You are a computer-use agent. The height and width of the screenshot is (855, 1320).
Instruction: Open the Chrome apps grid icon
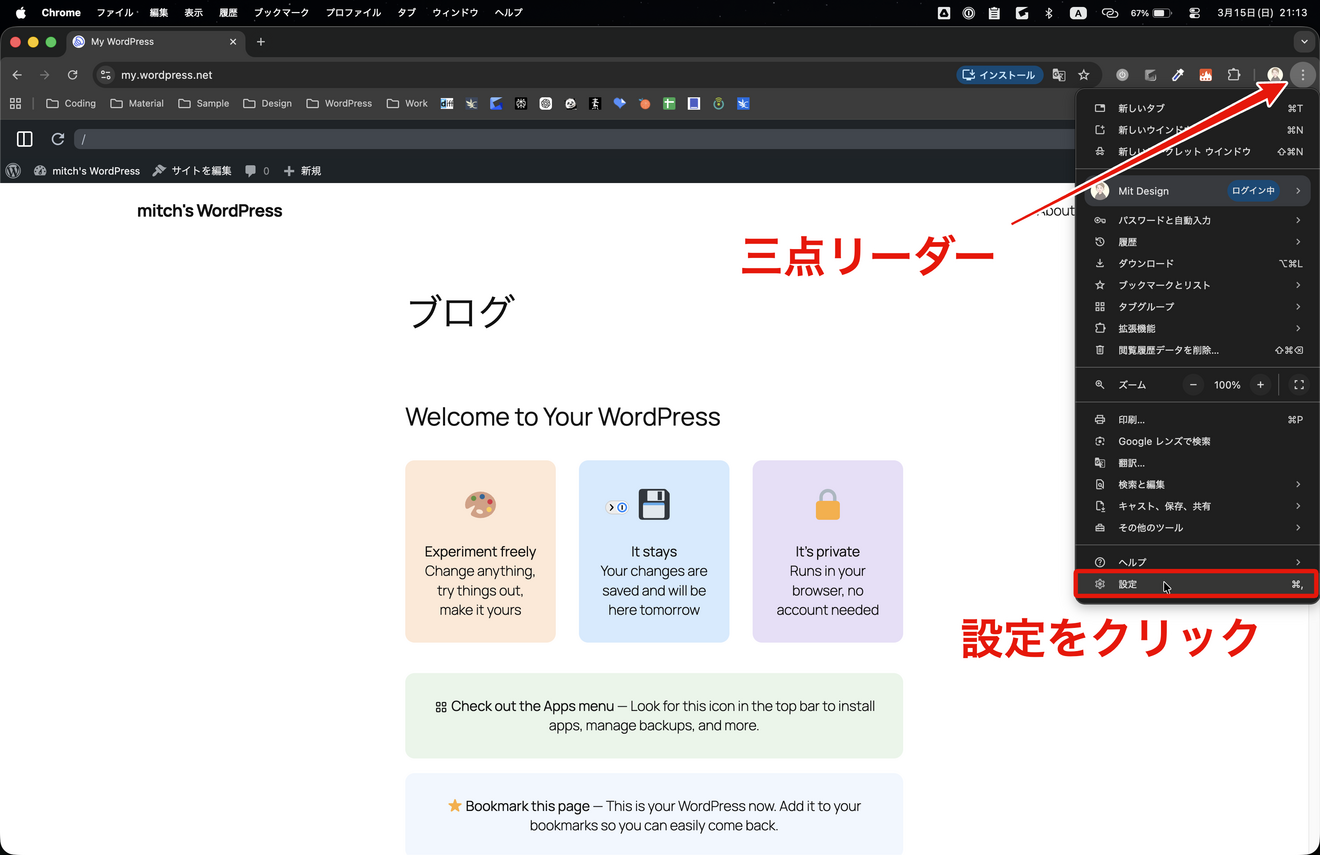click(15, 103)
